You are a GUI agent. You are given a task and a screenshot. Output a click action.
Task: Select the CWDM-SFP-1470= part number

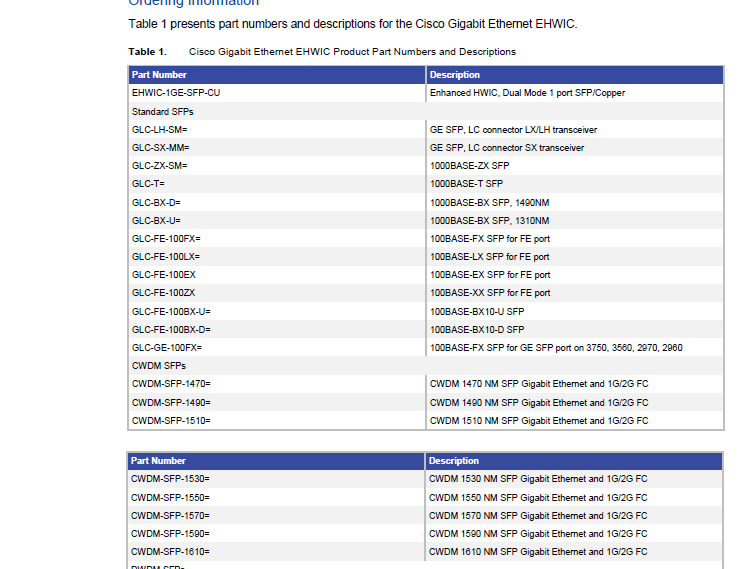point(171,384)
